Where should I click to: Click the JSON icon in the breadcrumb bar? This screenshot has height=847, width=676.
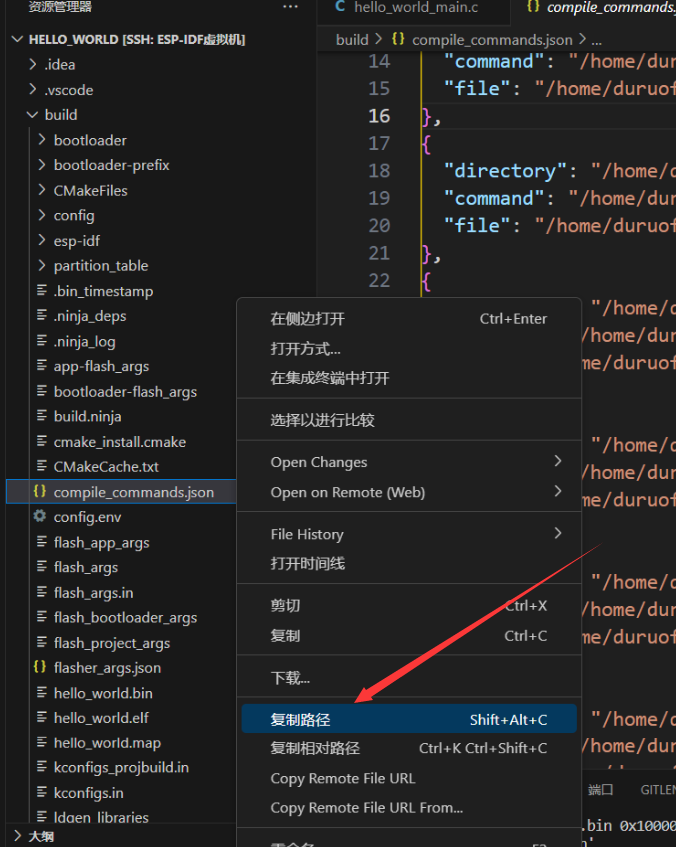tap(398, 40)
